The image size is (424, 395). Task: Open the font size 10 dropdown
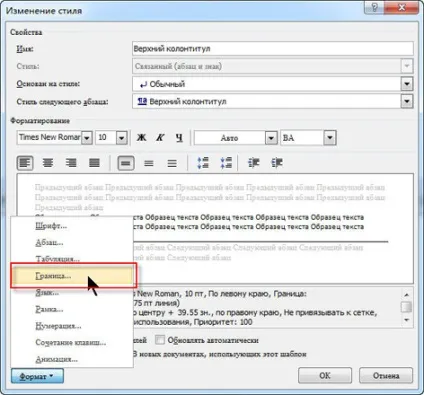(121, 138)
